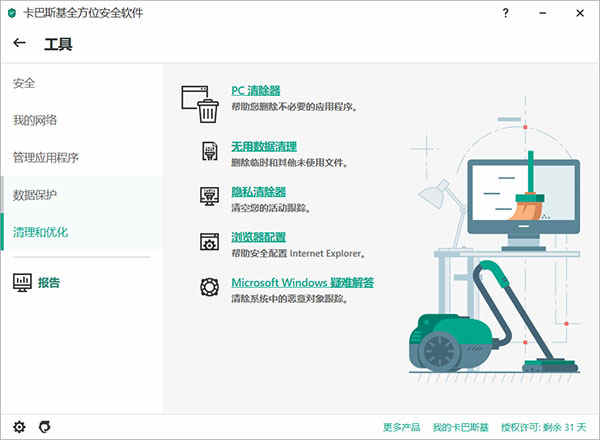600x440 pixels.
Task: Click the 疑难解答 description text
Action: [x=290, y=298]
